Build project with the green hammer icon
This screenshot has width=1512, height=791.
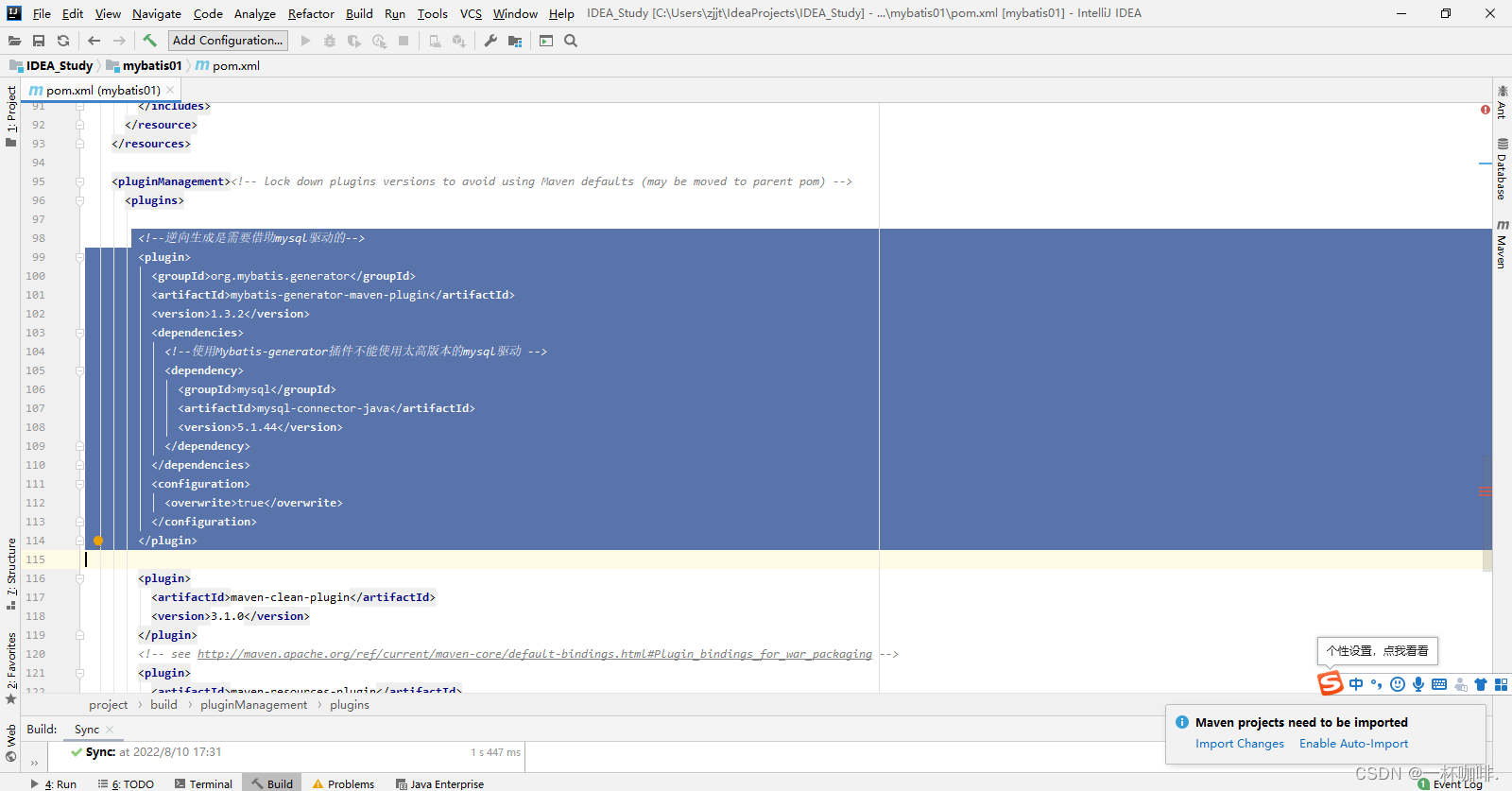click(149, 41)
